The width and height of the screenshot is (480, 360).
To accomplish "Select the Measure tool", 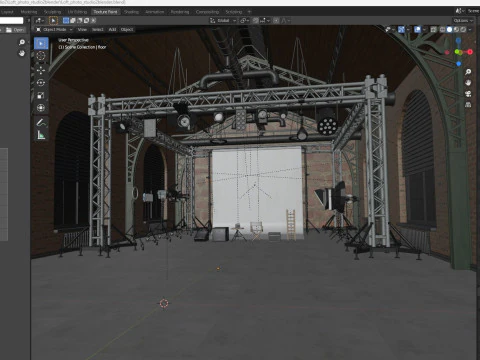I will click(x=41, y=135).
